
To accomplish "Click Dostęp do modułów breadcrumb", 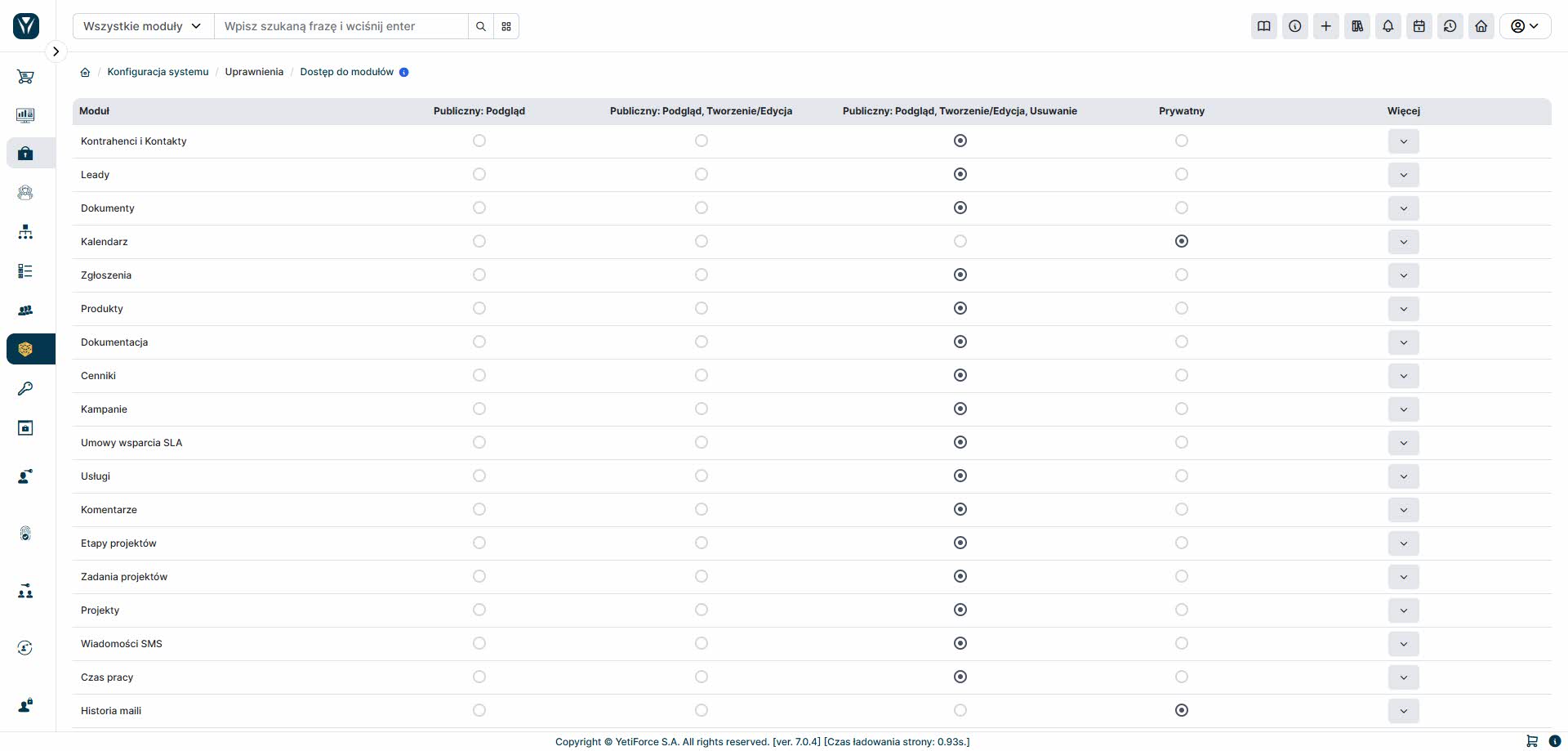I will click(x=347, y=72).
